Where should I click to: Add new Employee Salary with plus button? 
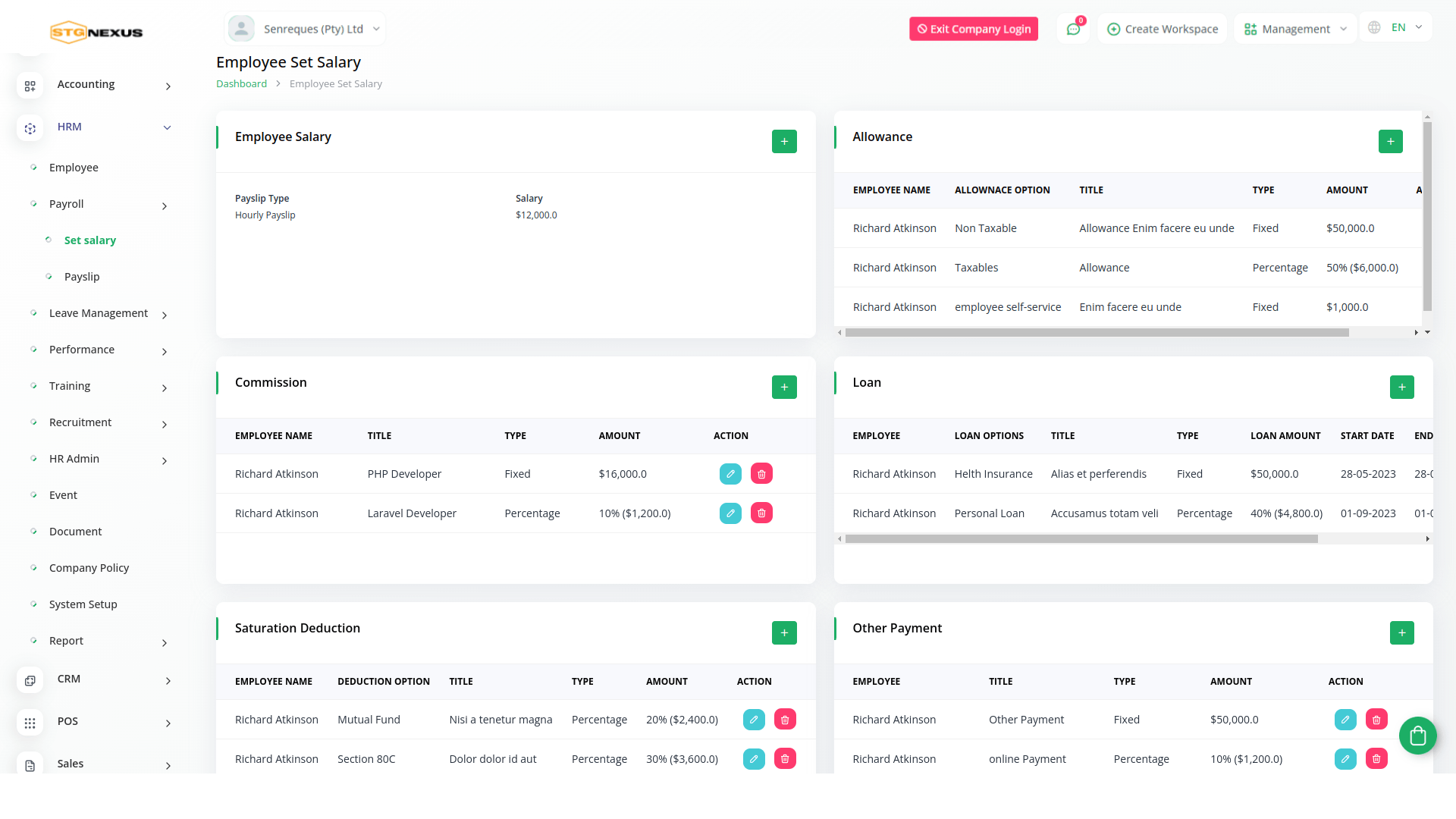tap(784, 141)
